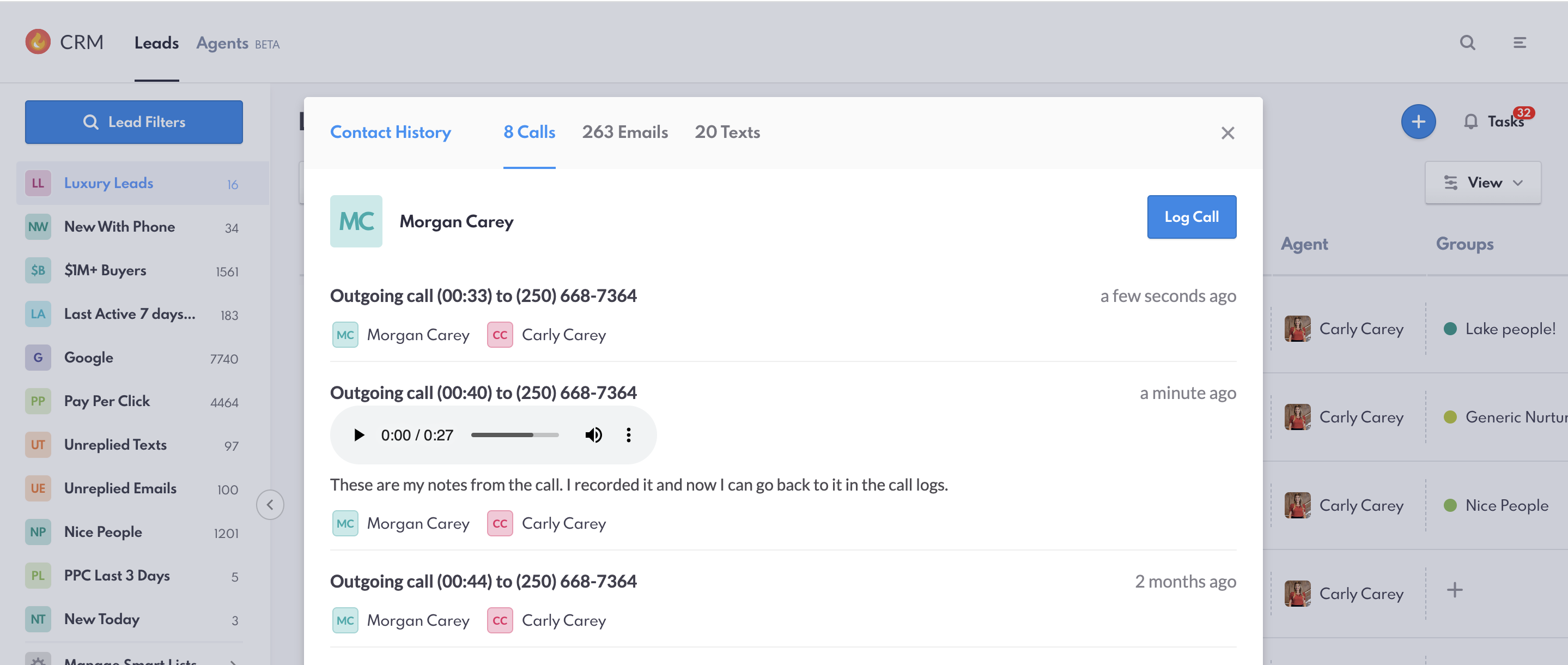The width and height of the screenshot is (1568, 665).
Task: Click the call notes text
Action: tap(639, 485)
